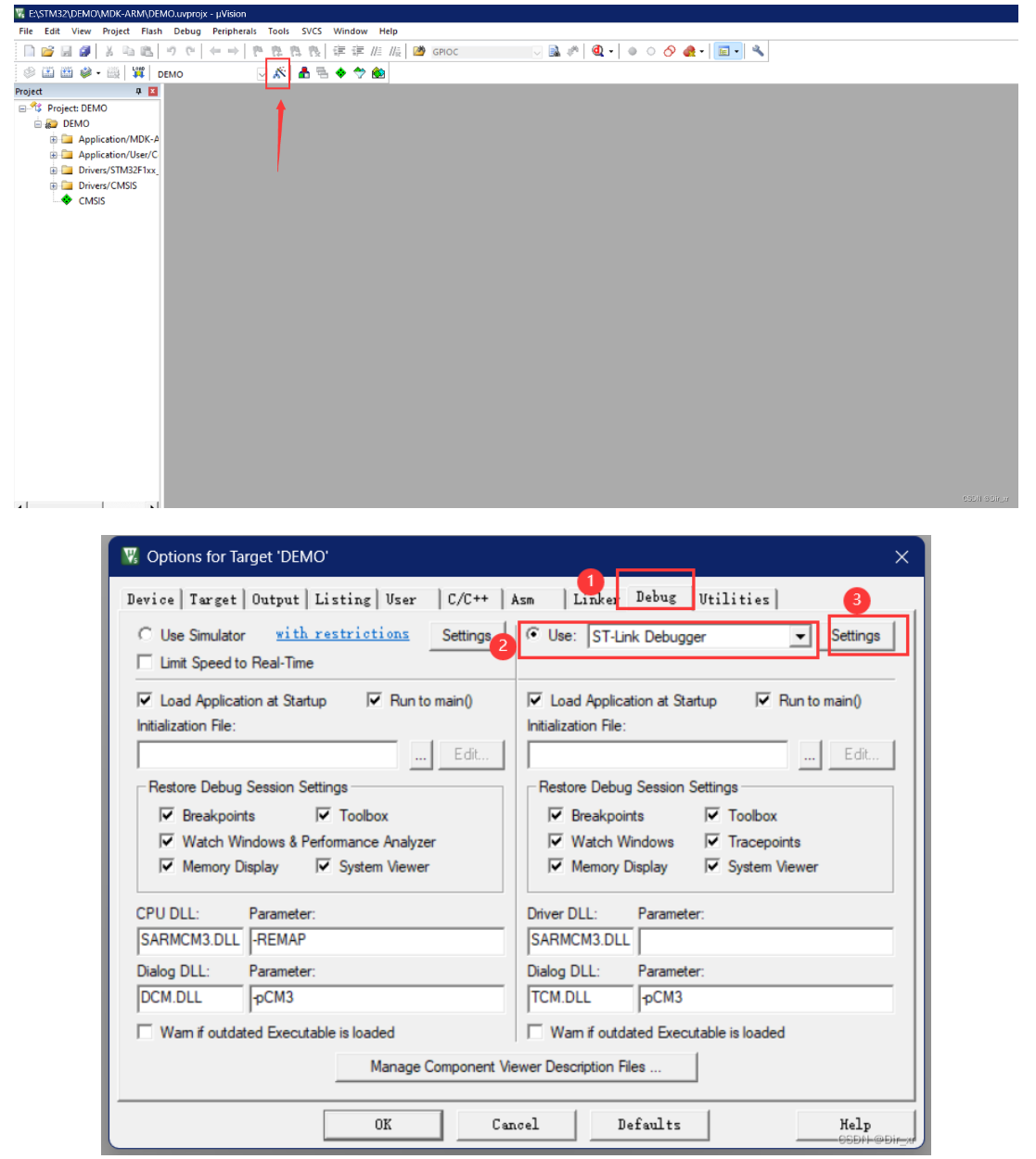The image size is (1036, 1159).
Task: Open the Flash menu
Action: tap(151, 31)
